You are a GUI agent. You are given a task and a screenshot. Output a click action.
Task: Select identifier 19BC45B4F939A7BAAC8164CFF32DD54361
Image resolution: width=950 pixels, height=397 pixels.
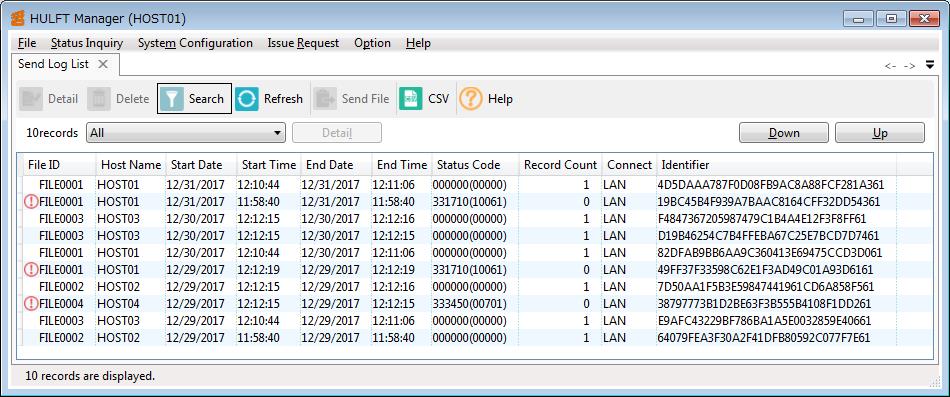coord(769,202)
